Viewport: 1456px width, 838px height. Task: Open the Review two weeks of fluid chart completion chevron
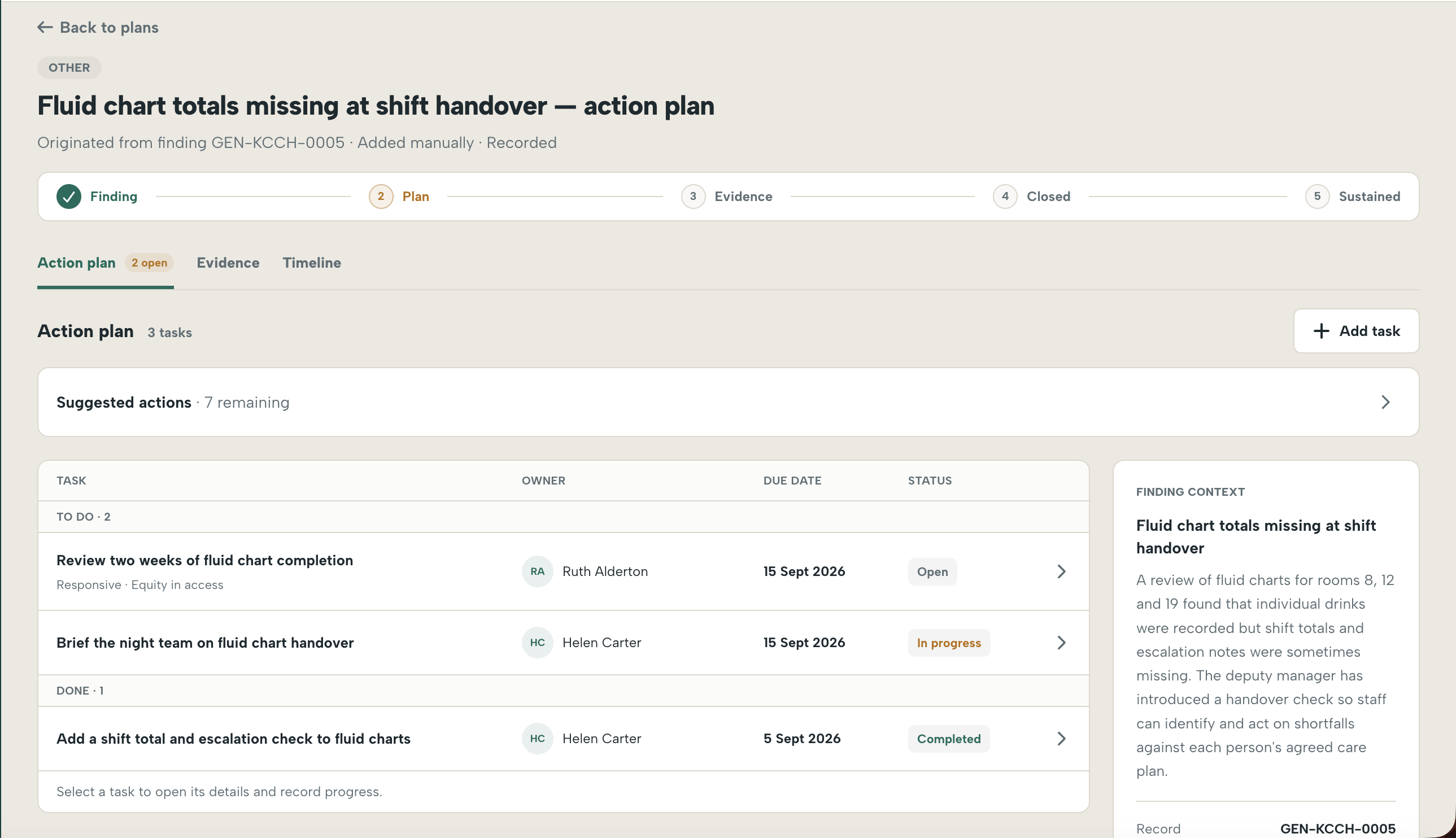pyautogui.click(x=1061, y=571)
